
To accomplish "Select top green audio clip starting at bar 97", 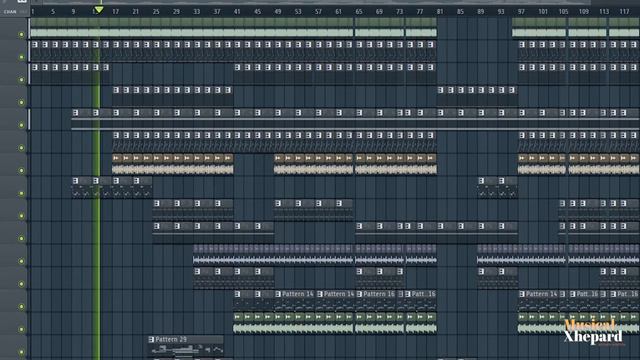I will click(x=539, y=28).
